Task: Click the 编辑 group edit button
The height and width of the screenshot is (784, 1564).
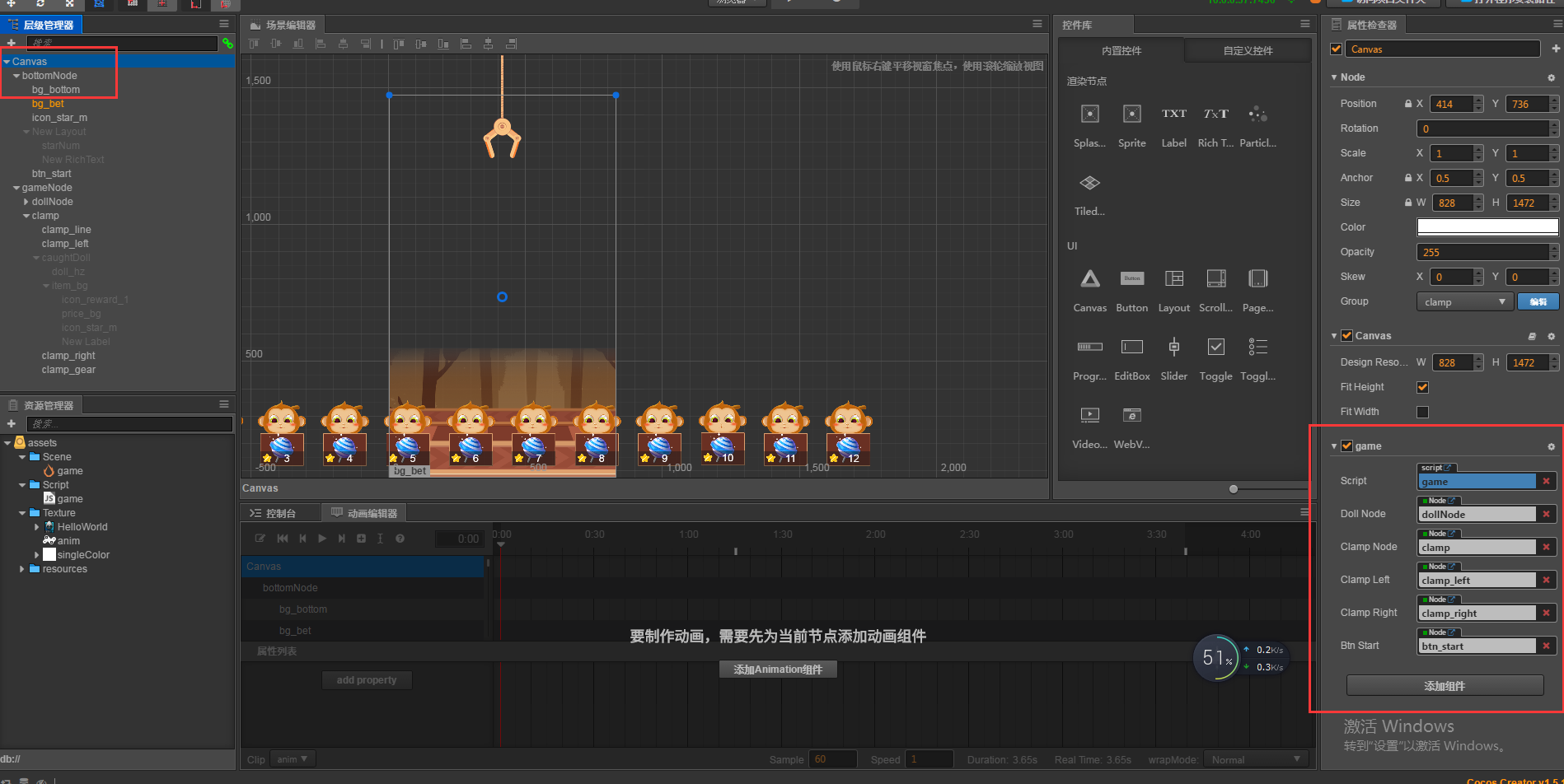Action: point(1538,301)
